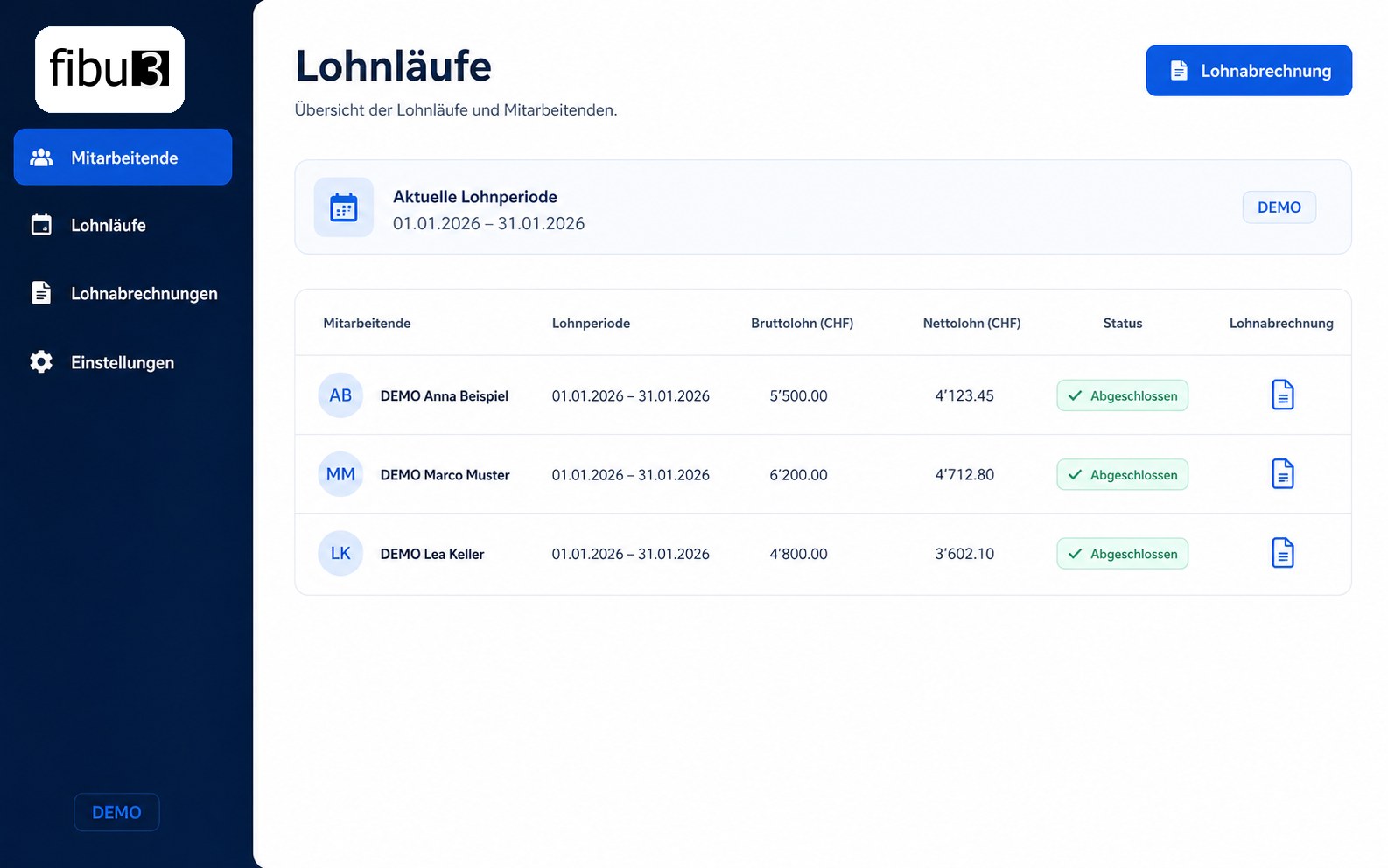Click the LK avatar for Lea Keller

[x=340, y=553]
